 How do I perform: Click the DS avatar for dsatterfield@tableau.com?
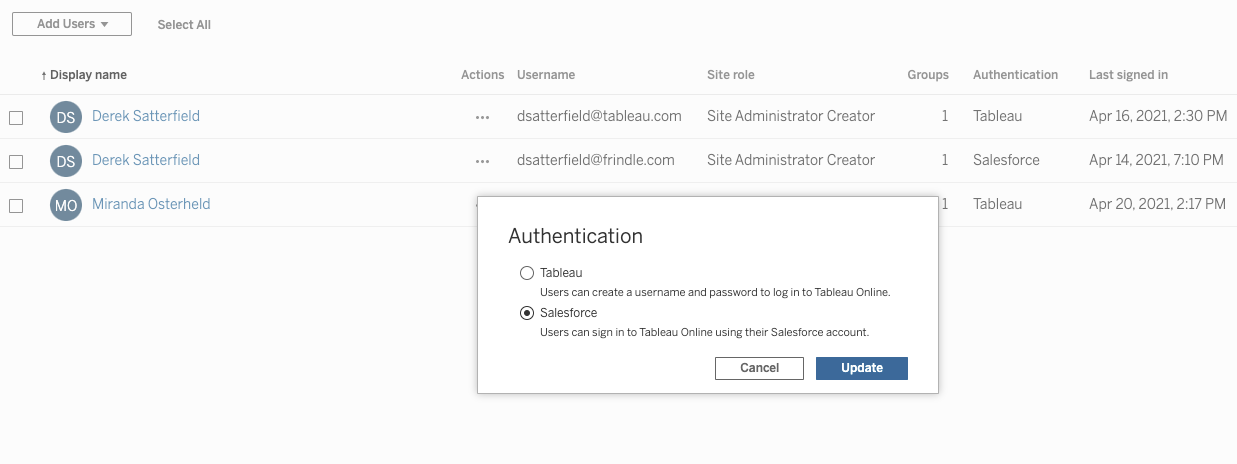(x=65, y=117)
